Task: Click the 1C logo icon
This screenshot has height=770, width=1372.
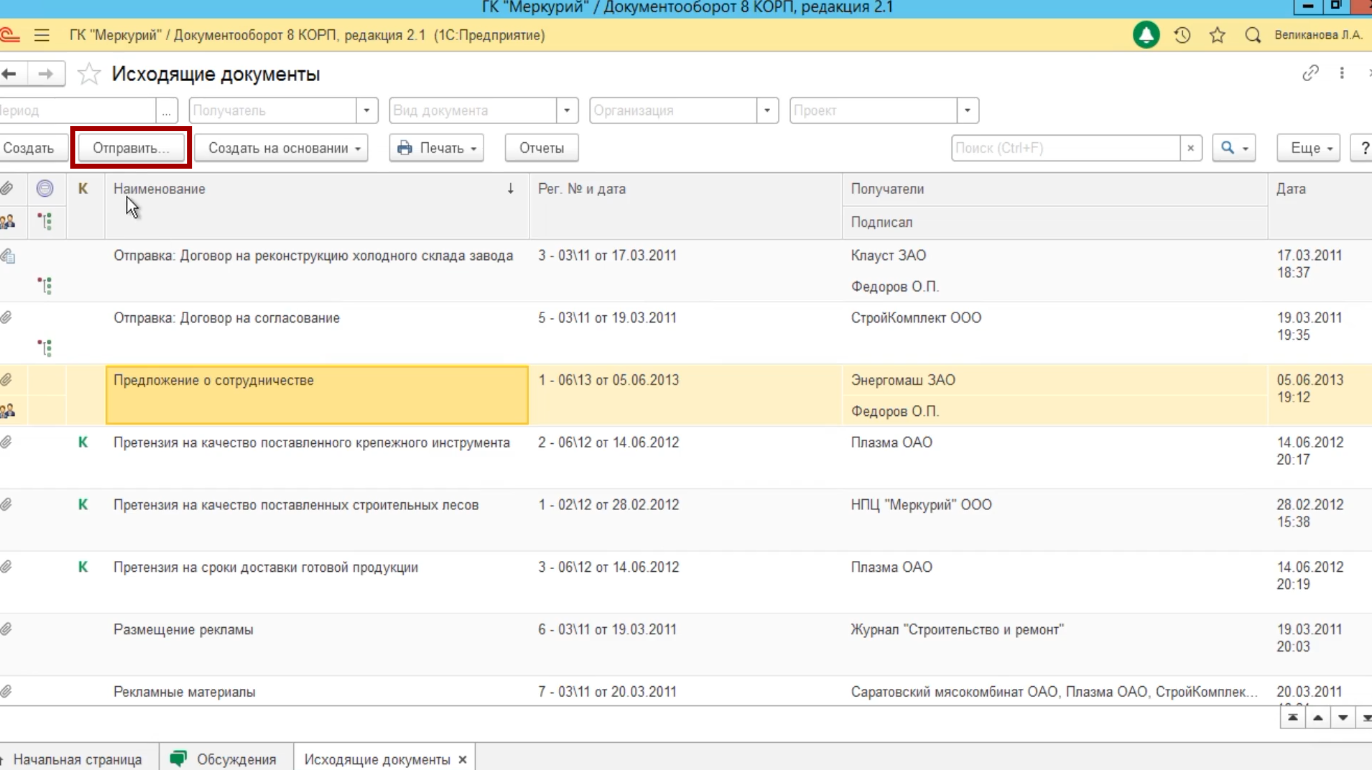Action: (x=9, y=35)
